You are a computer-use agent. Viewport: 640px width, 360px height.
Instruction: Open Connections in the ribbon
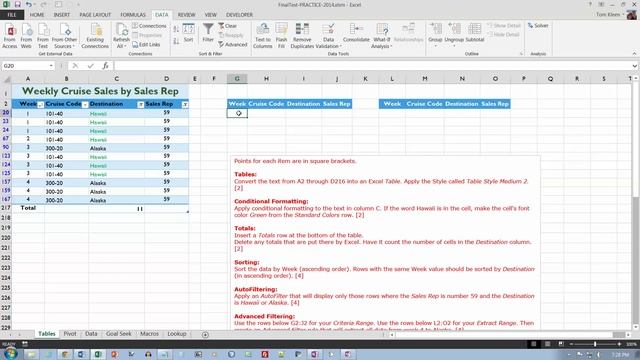pos(149,26)
